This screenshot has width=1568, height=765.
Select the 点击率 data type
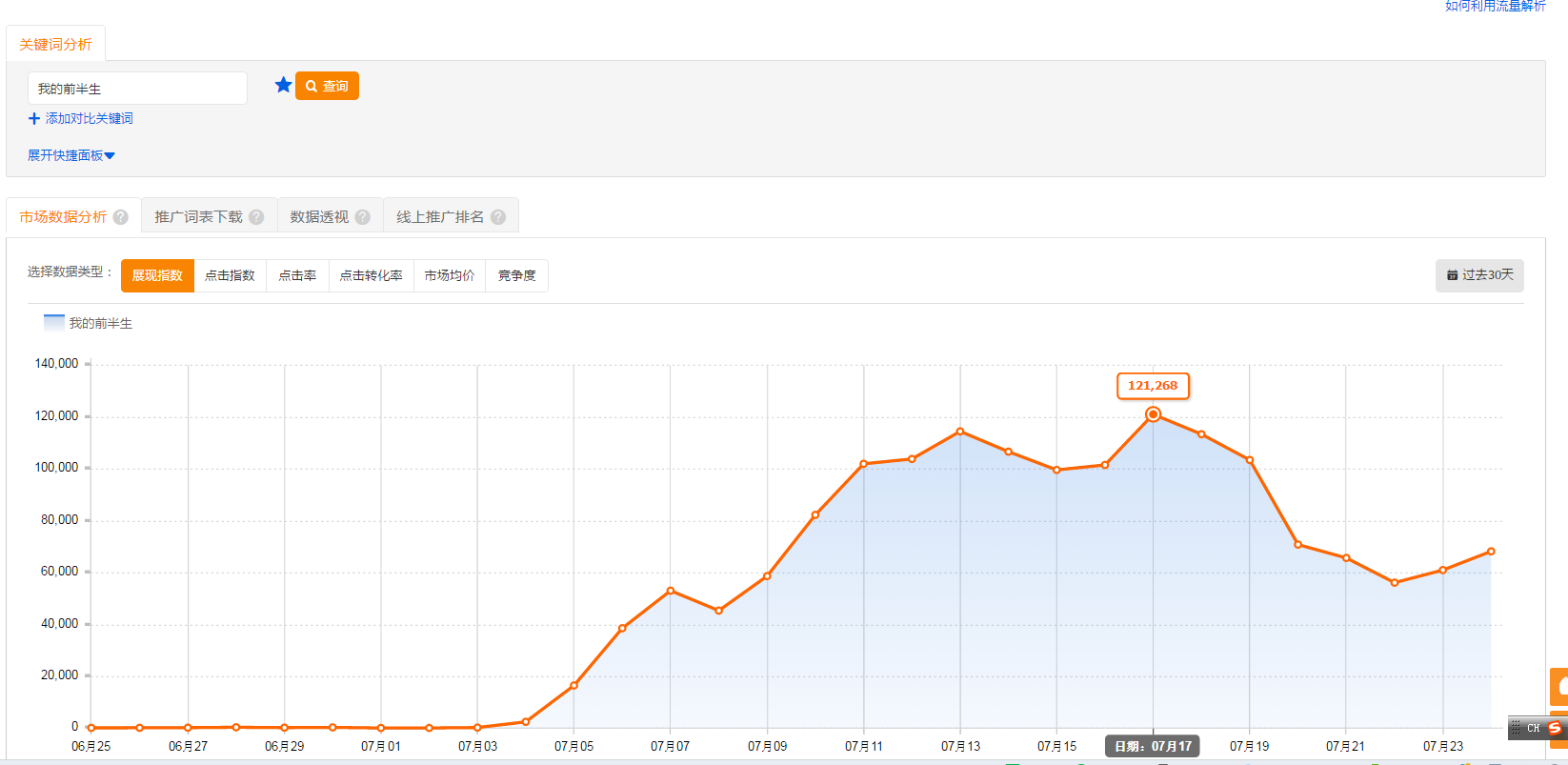pos(297,275)
